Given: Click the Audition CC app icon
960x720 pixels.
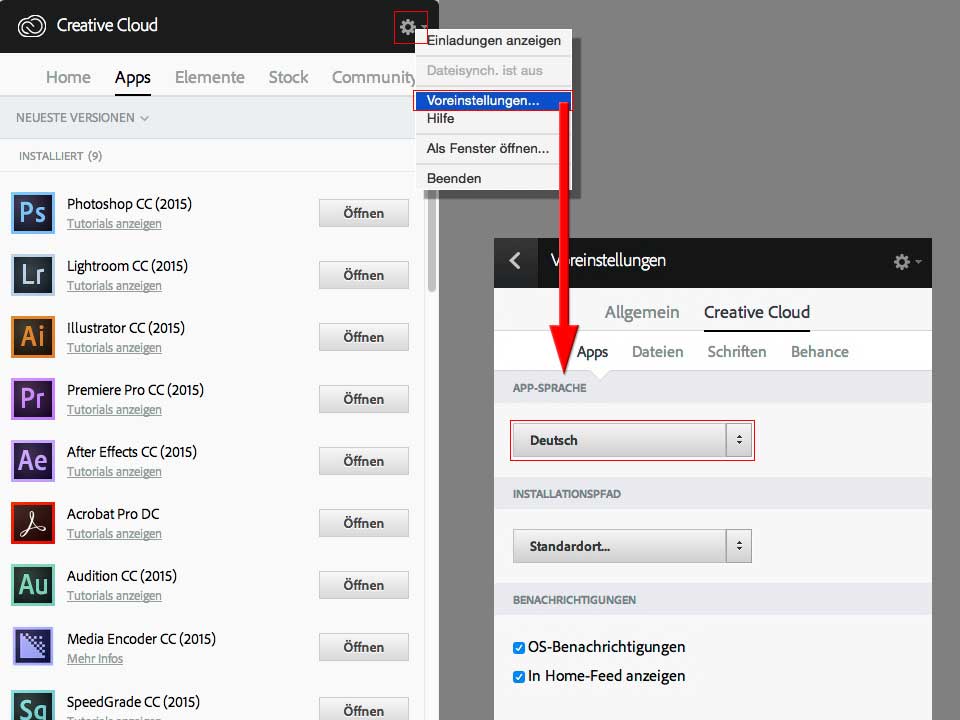Looking at the screenshot, I should coord(33,585).
